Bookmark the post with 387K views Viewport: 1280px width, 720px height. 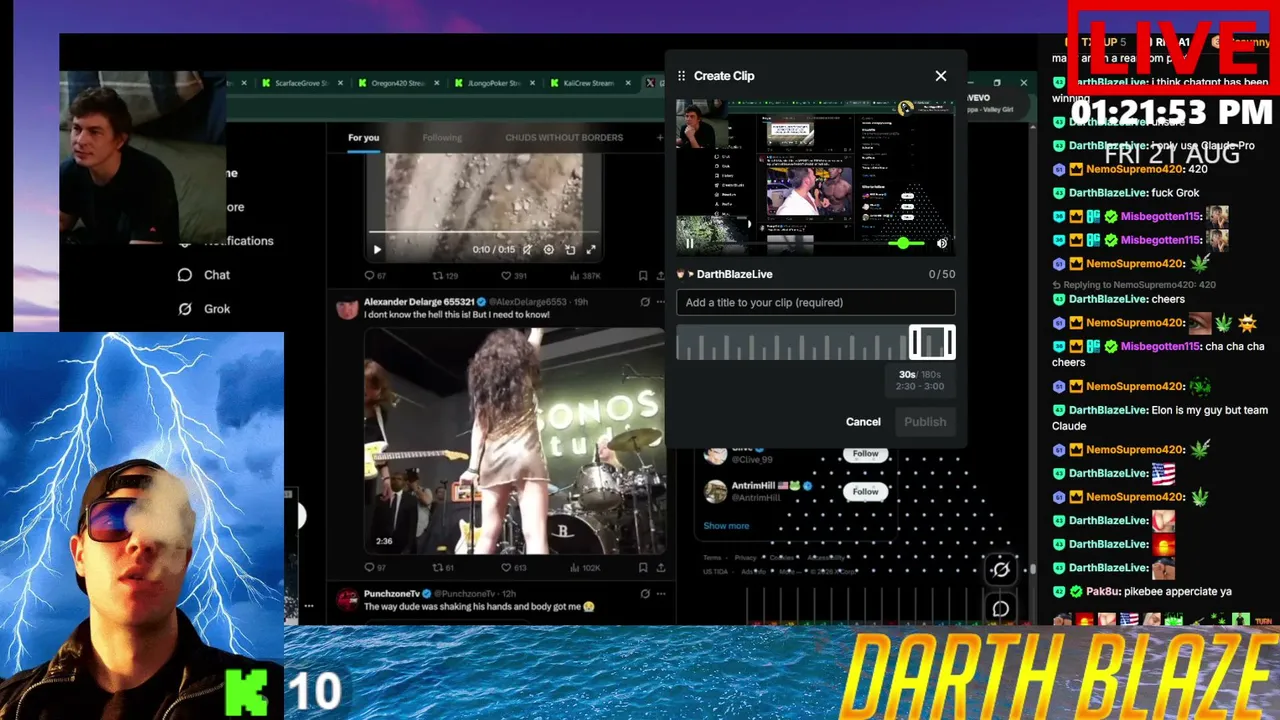[x=644, y=276]
